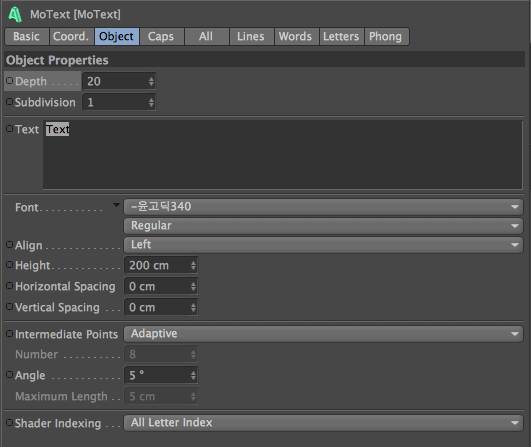Open the font family dropdown

click(323, 207)
